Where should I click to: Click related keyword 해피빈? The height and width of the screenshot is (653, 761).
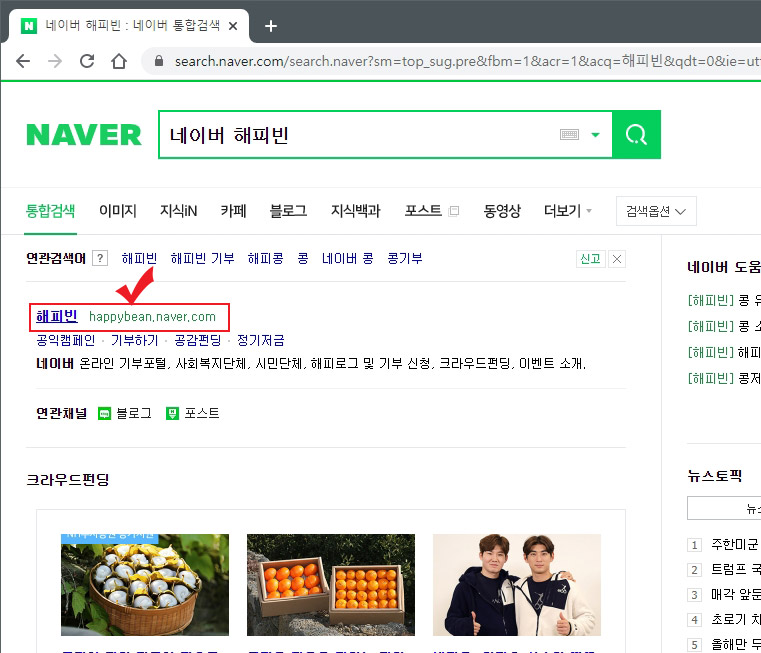[139, 258]
